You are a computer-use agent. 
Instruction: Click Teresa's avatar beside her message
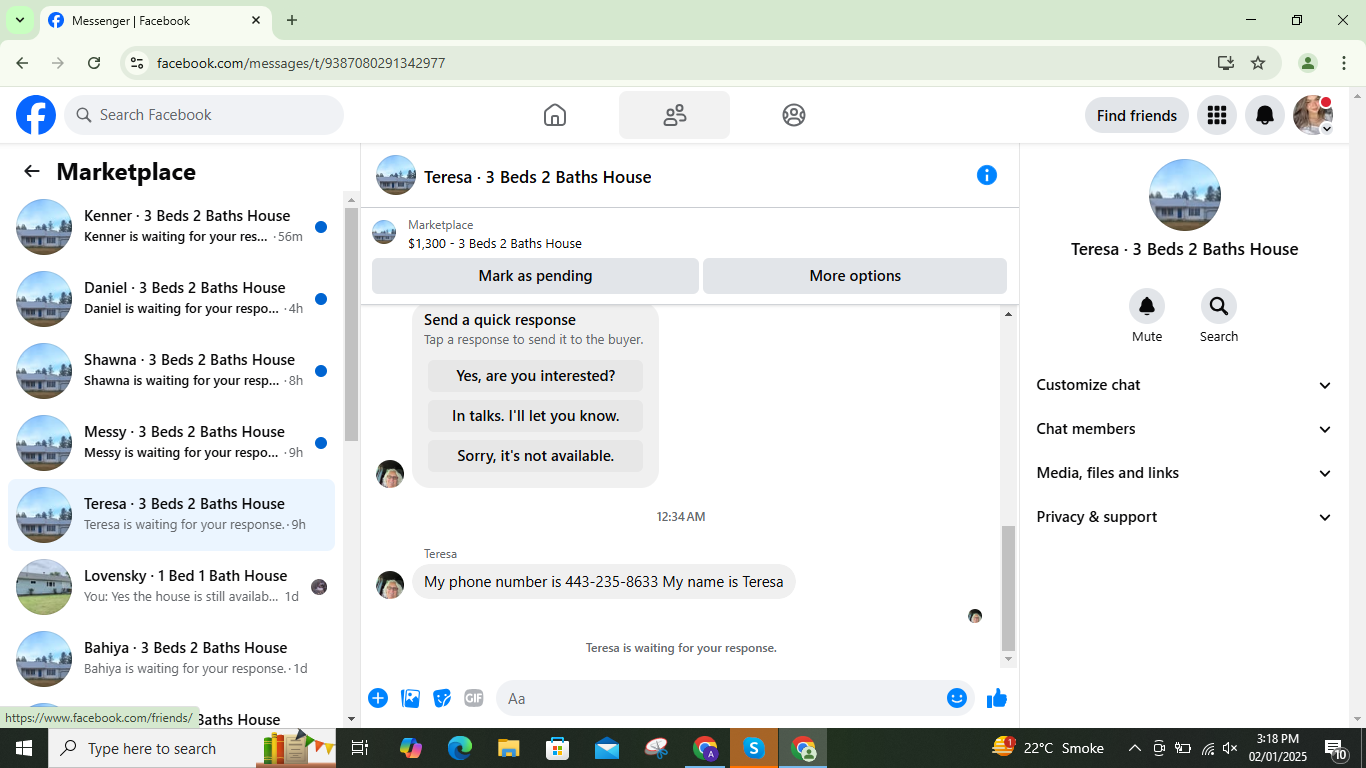pos(390,585)
